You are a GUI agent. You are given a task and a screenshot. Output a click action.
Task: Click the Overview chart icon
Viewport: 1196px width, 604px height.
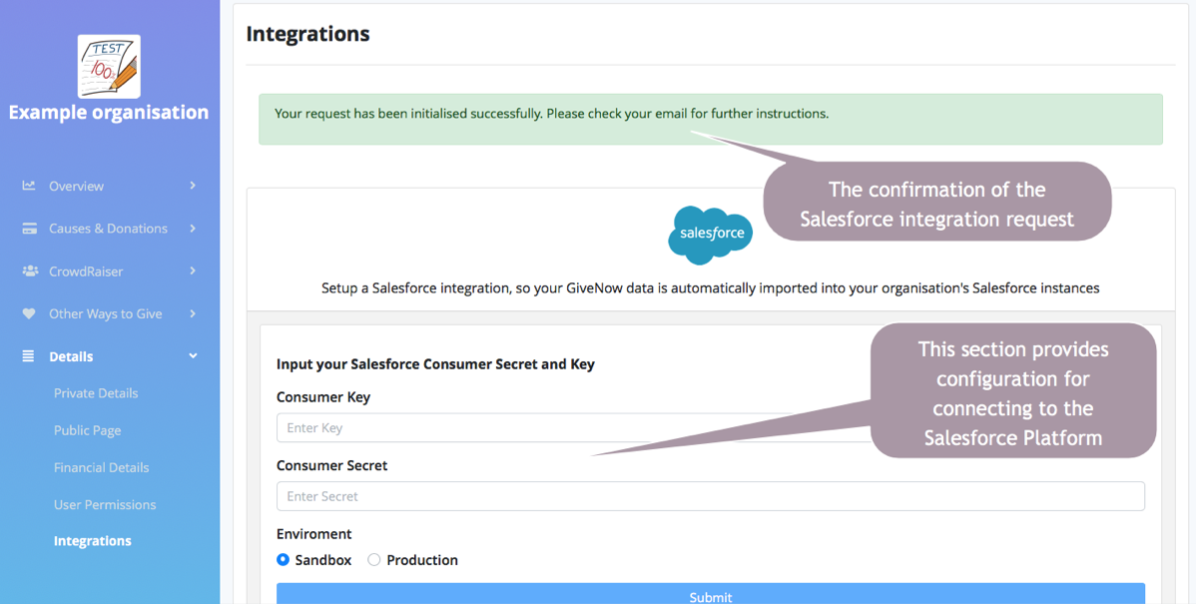point(29,185)
